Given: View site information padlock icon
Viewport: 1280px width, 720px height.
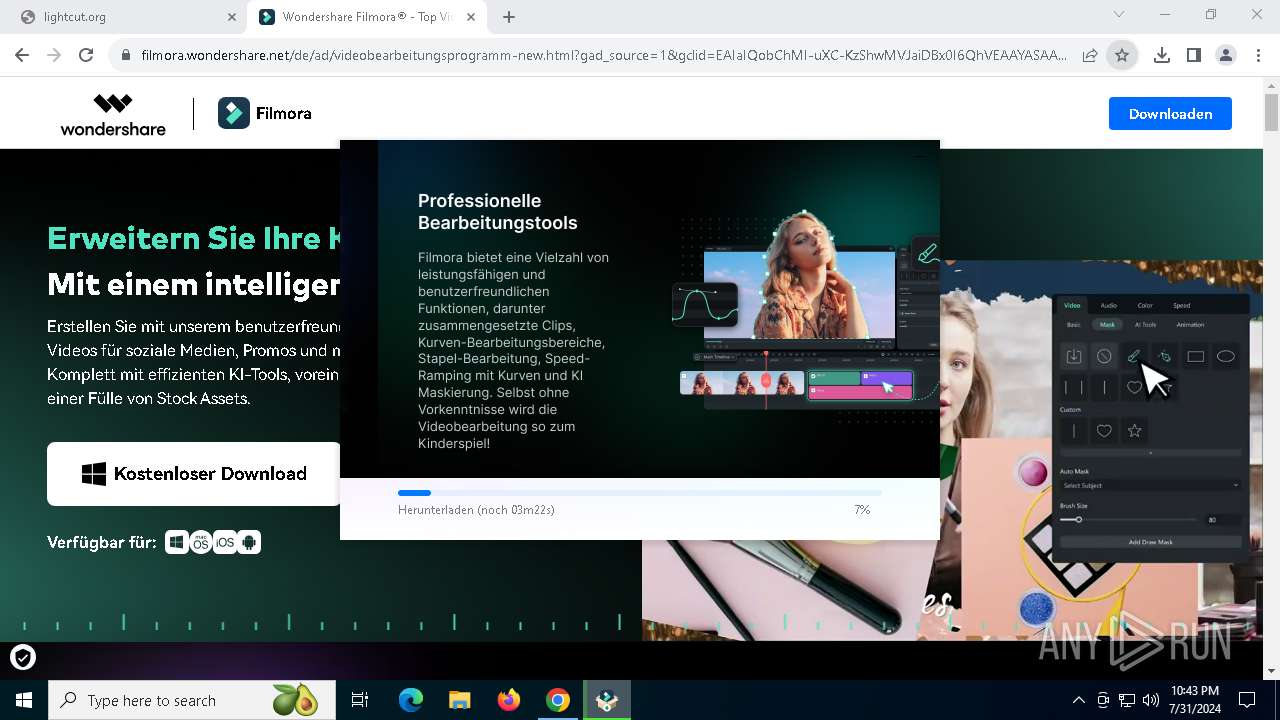Looking at the screenshot, I should (126, 56).
